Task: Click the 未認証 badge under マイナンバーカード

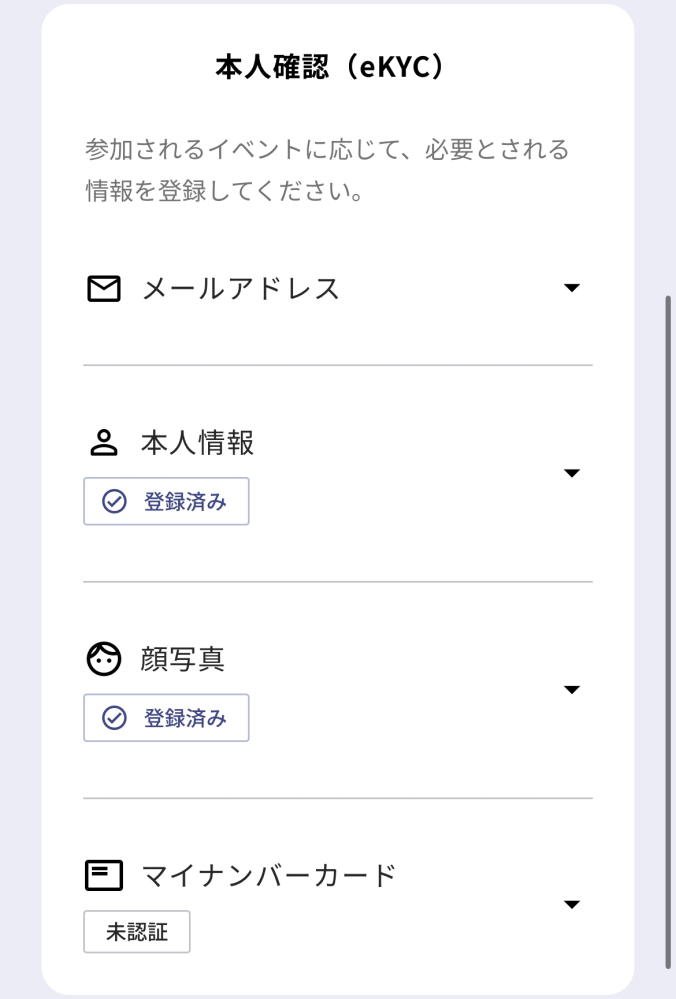Action: pos(136,931)
